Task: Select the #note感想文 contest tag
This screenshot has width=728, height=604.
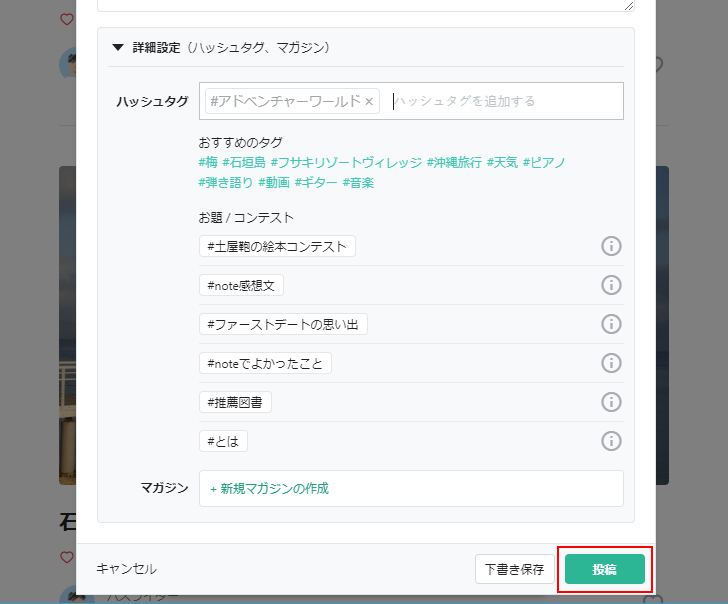Action: [241, 285]
